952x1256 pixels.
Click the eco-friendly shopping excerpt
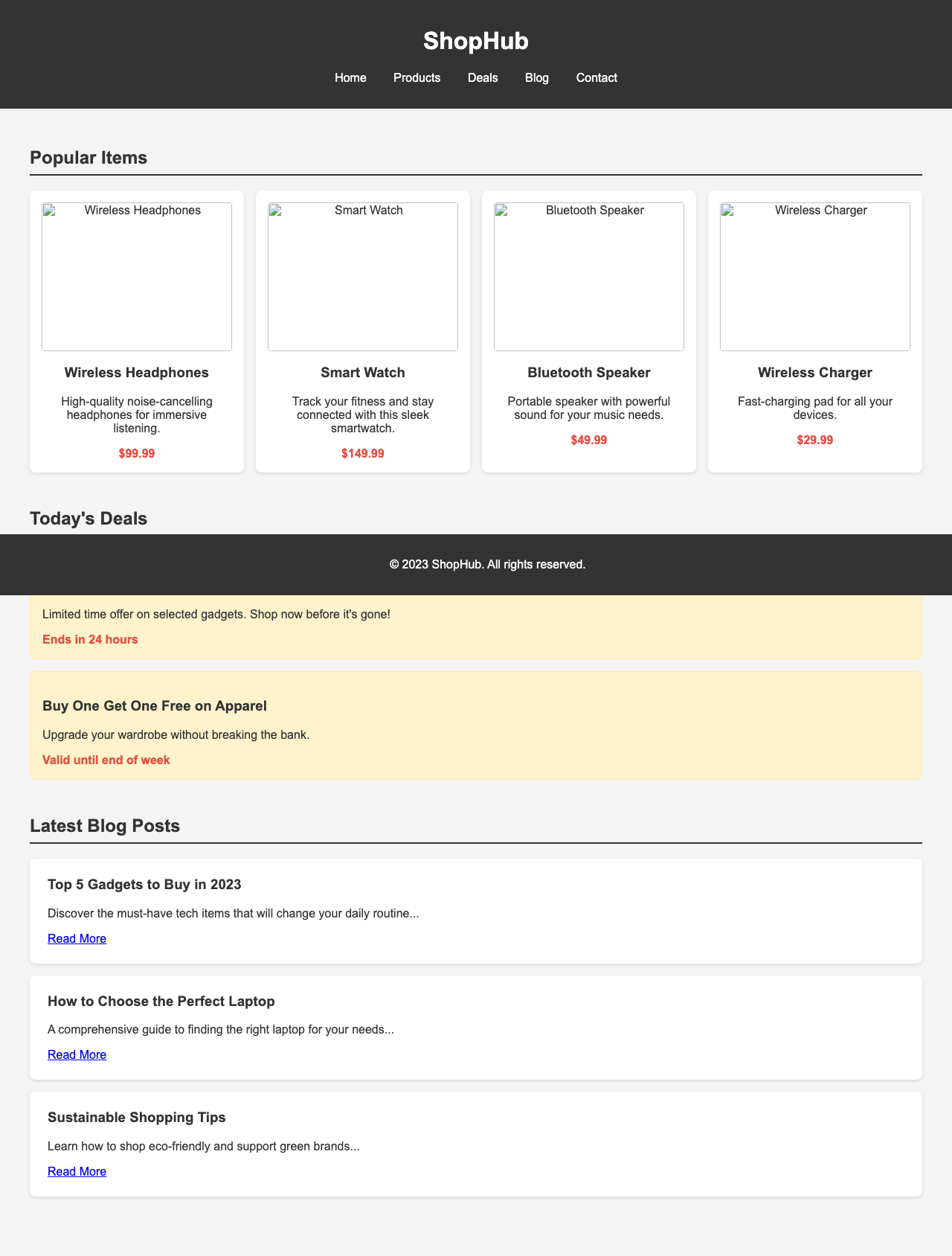pyautogui.click(x=204, y=1147)
